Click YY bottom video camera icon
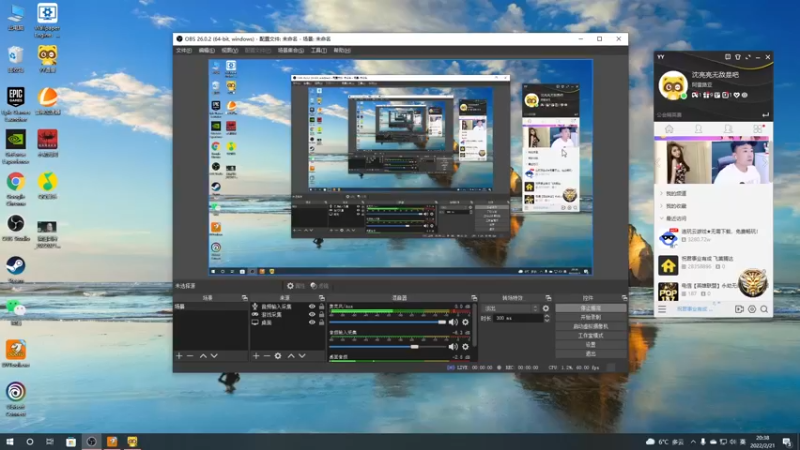800x450 pixels. click(739, 309)
